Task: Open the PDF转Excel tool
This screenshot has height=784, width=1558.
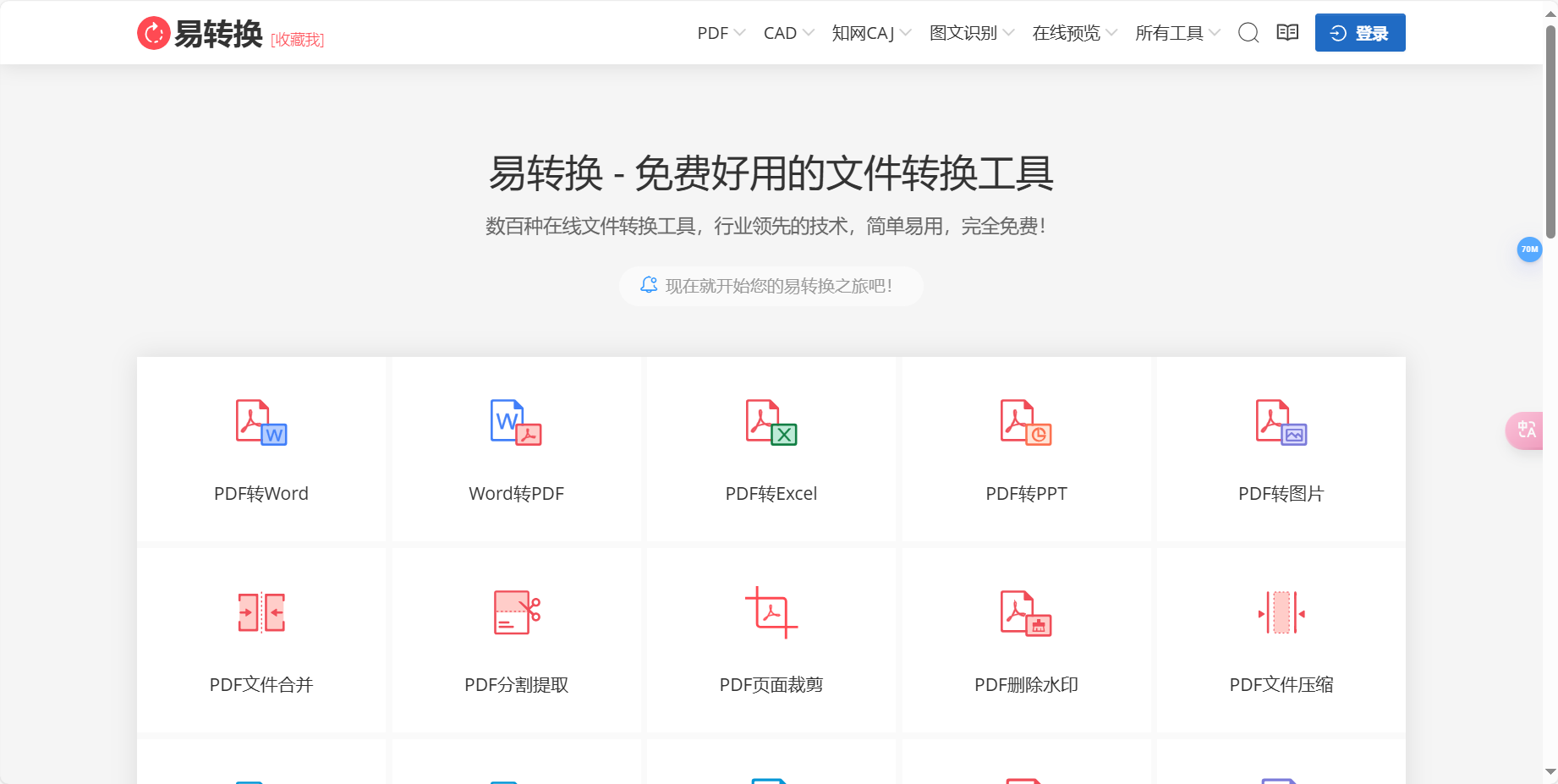Action: 771,449
